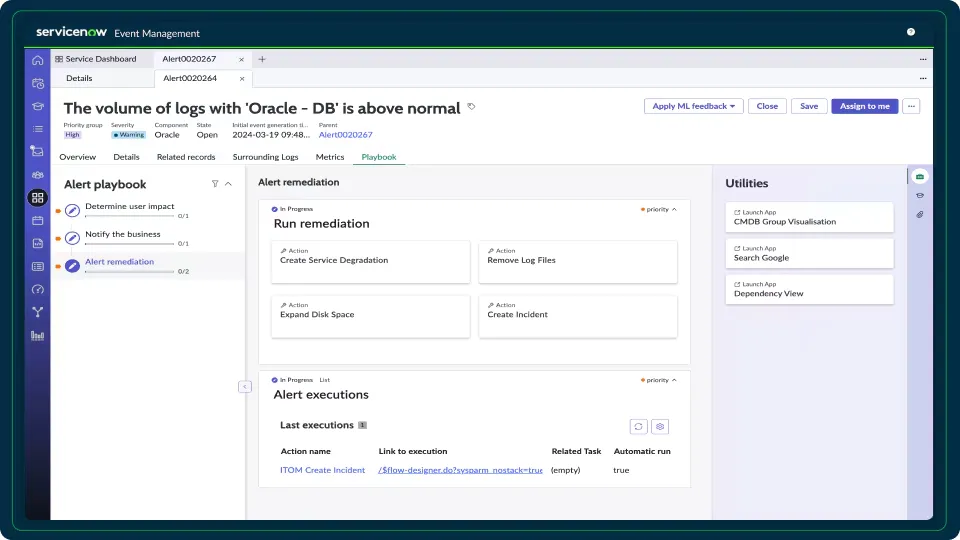Open the list icon in left sidebar
Screen dimensions: 960x540
[37, 129]
